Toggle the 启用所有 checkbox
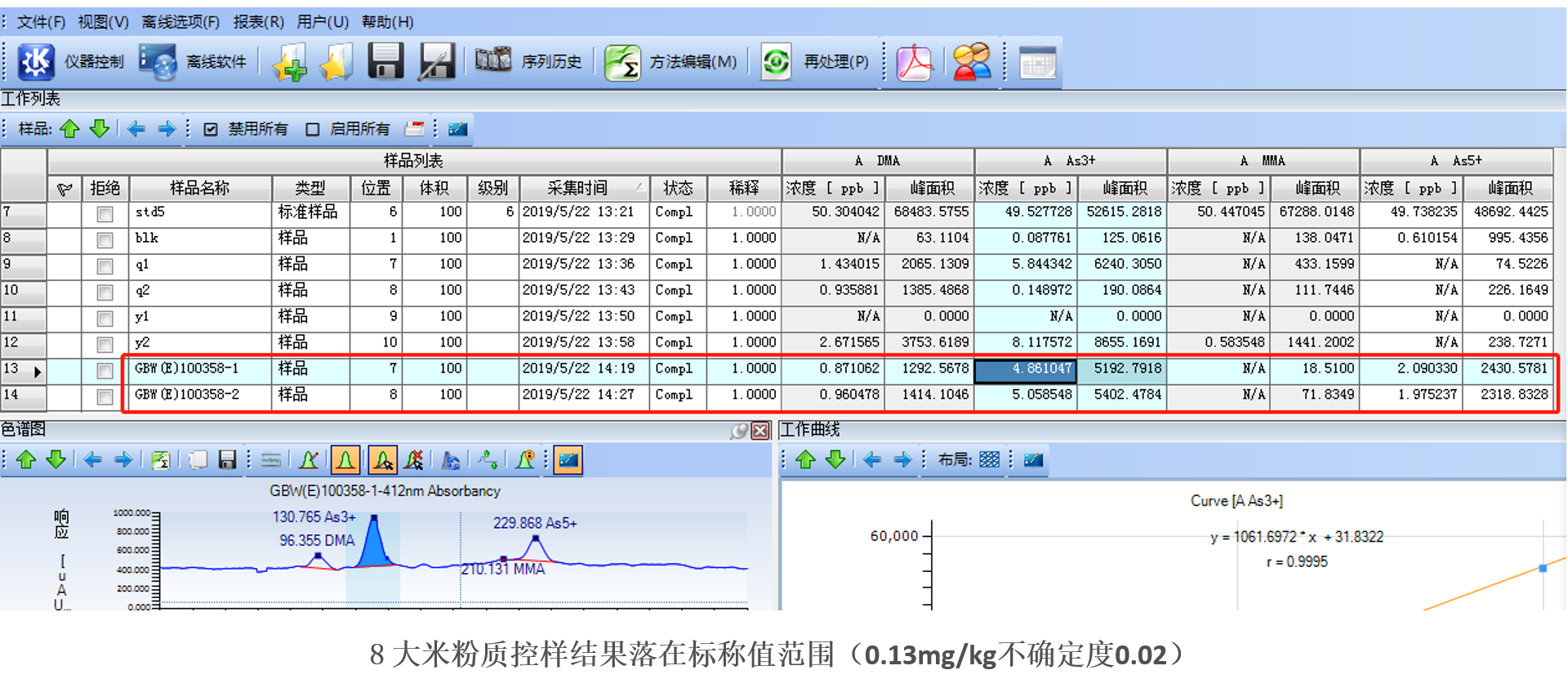1568x697 pixels. (x=312, y=129)
